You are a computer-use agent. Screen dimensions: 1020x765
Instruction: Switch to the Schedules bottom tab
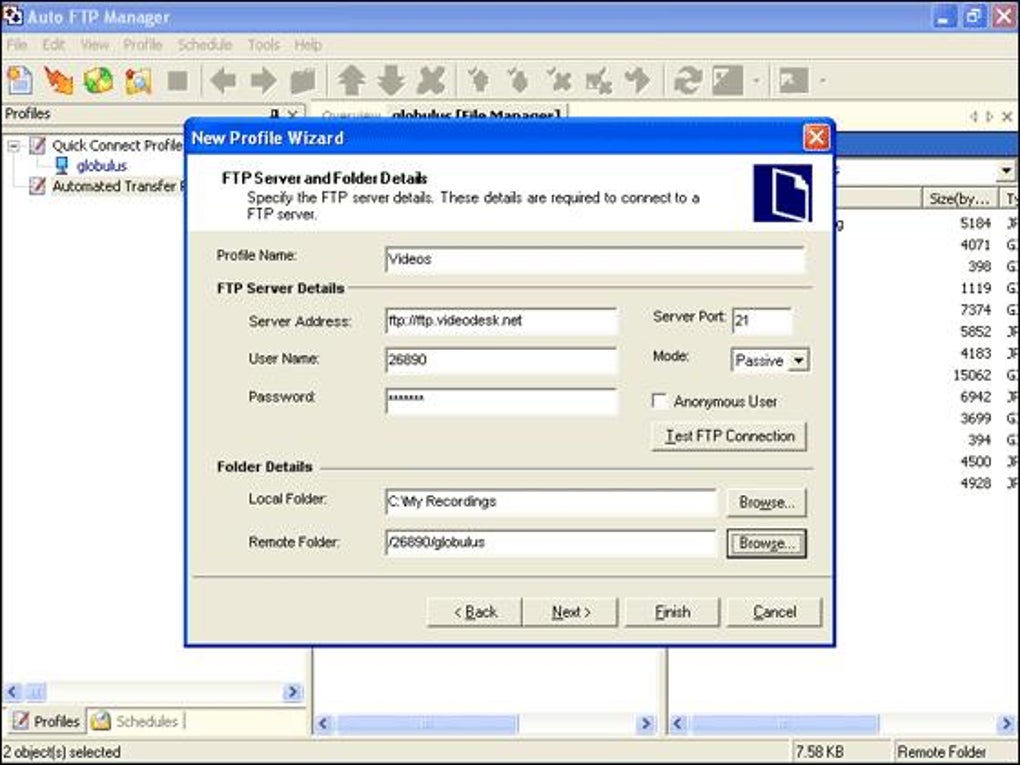(x=135, y=721)
